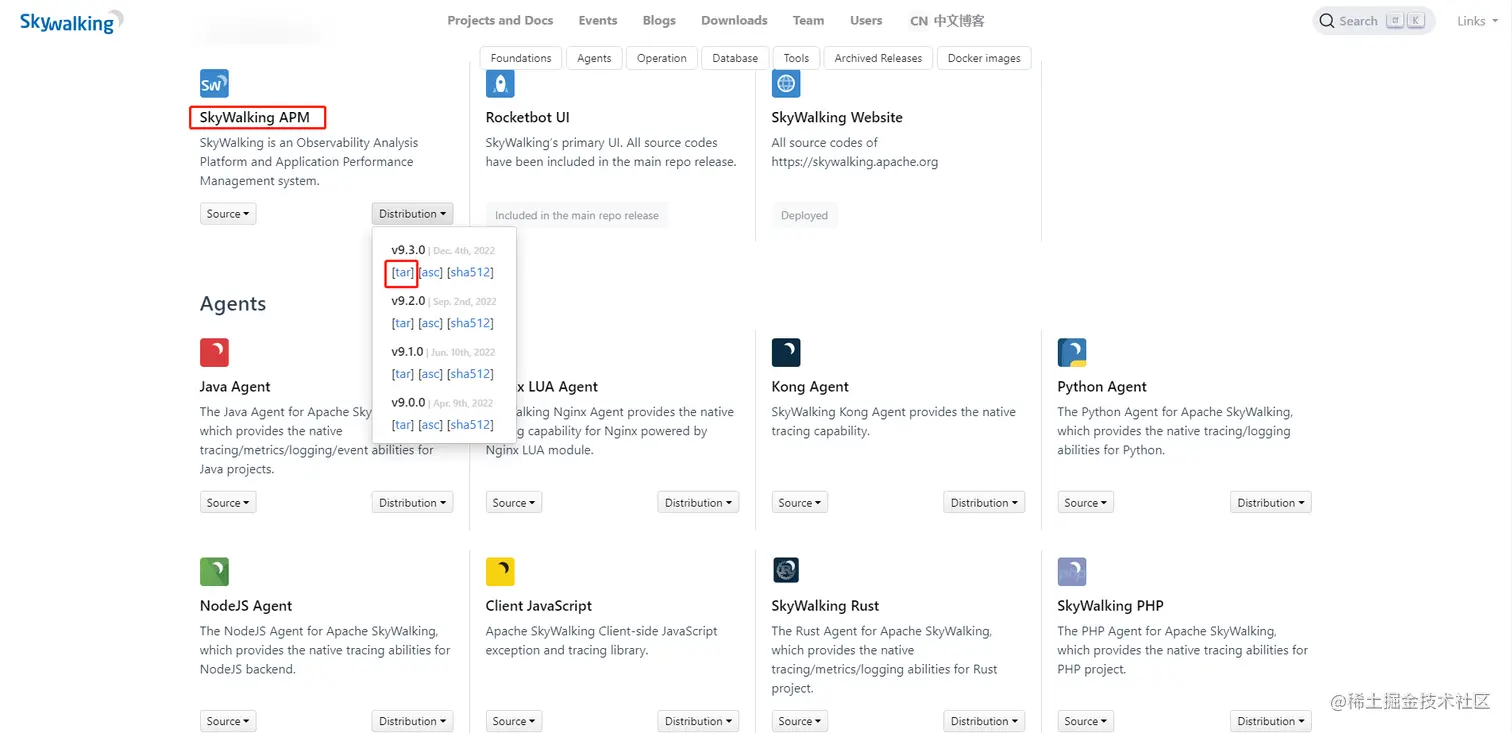Open Team nav item
The height and width of the screenshot is (733, 1512).
point(808,20)
